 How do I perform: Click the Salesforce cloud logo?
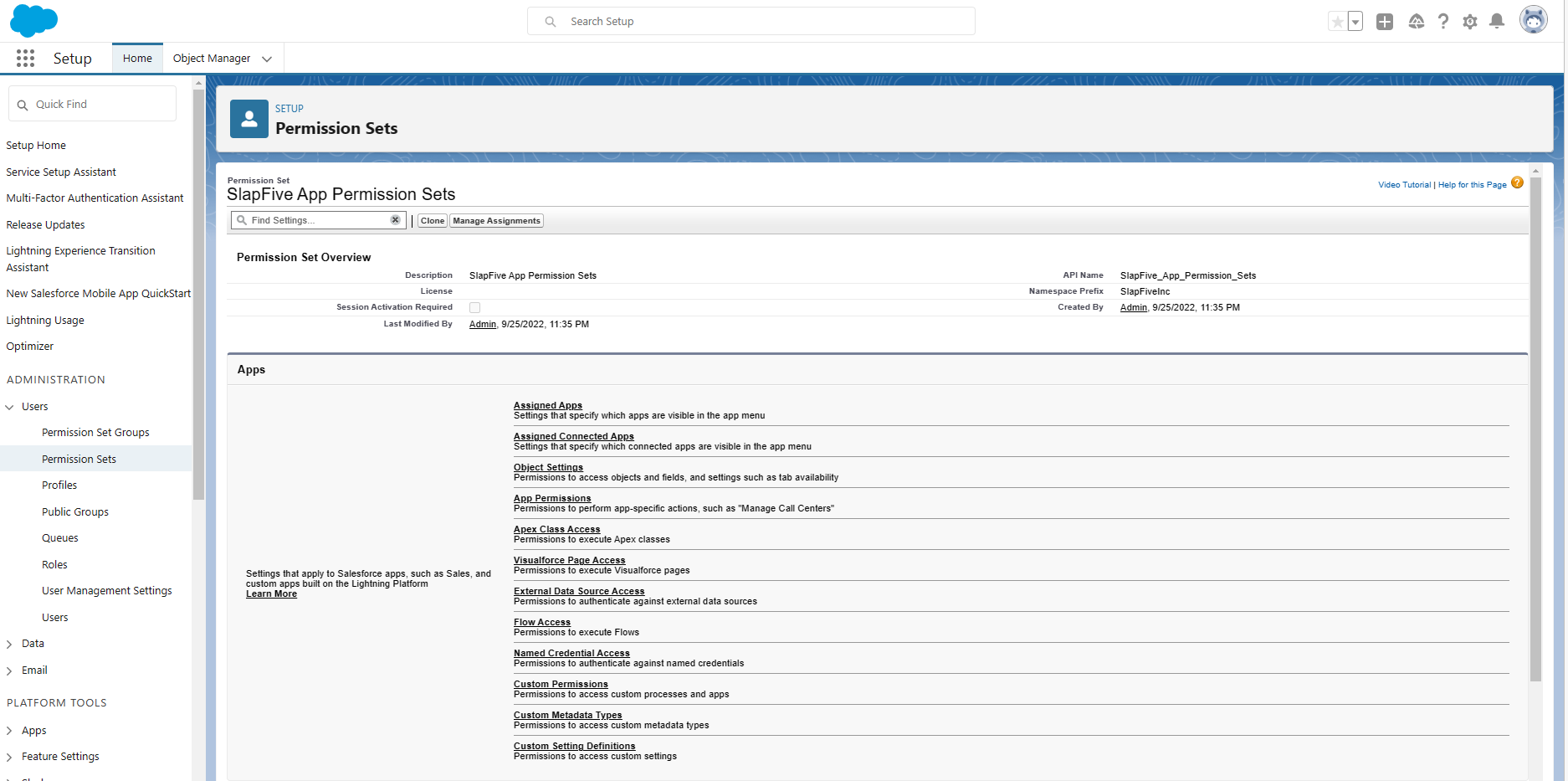33,21
